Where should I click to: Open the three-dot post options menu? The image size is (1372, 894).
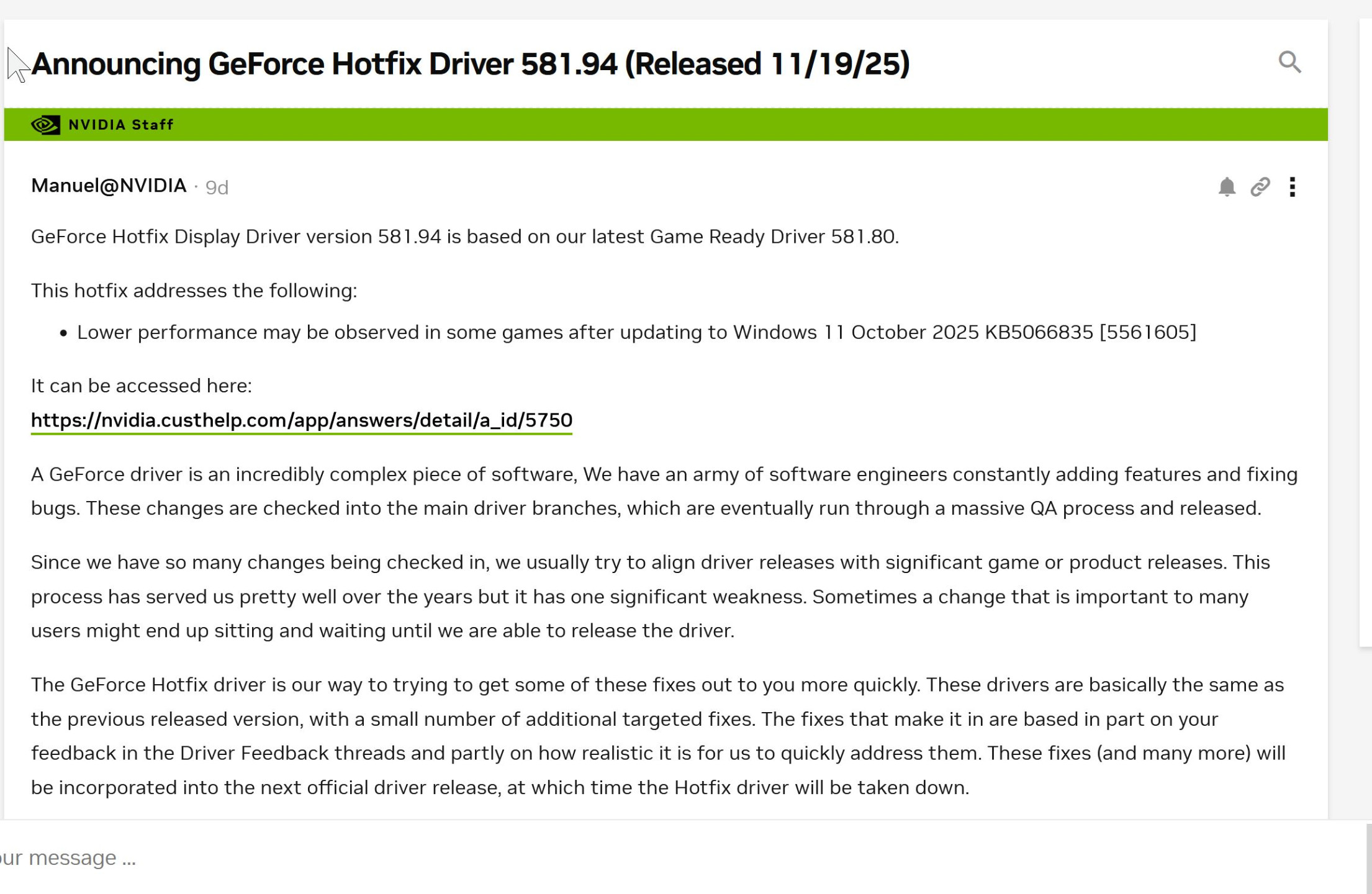1292,187
